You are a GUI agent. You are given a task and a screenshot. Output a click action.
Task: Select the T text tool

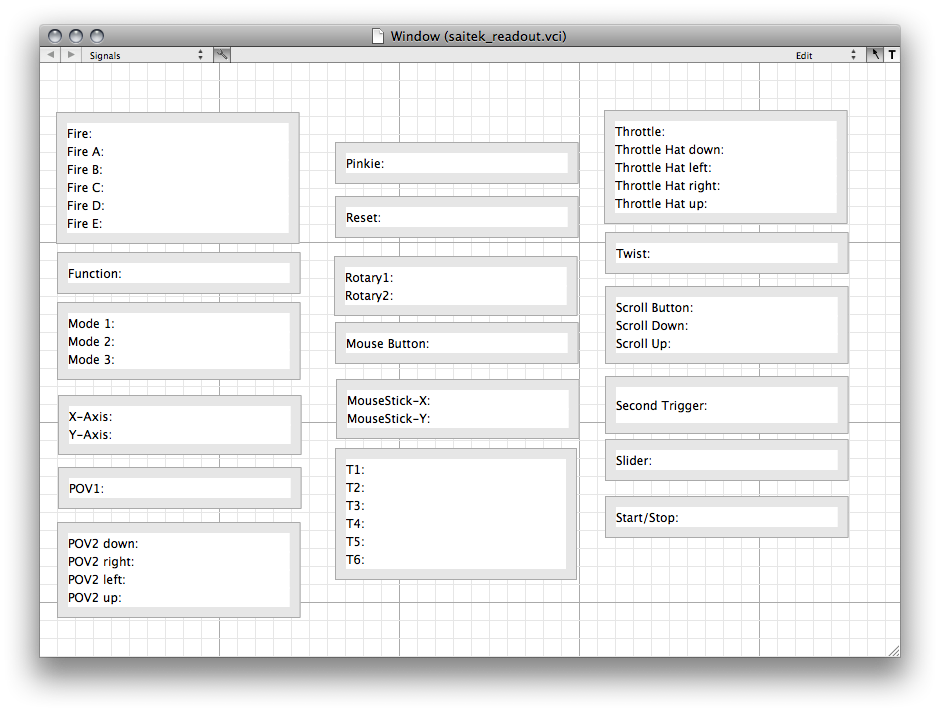(891, 55)
